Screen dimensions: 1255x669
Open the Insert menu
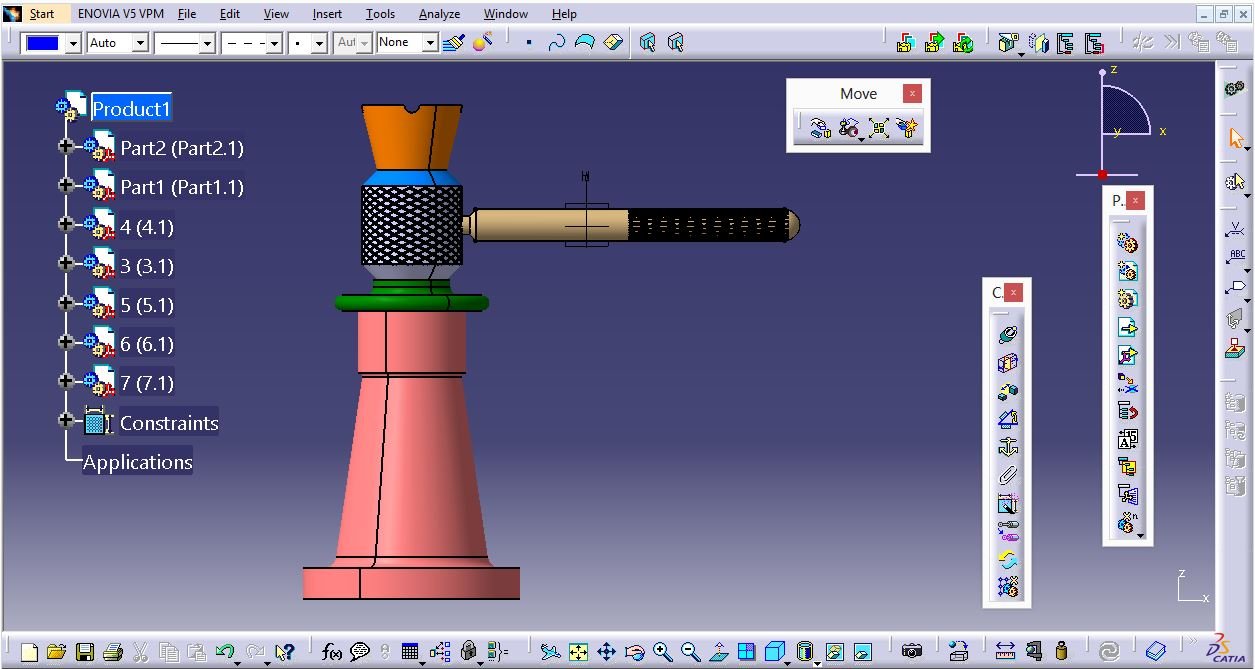pyautogui.click(x=327, y=14)
